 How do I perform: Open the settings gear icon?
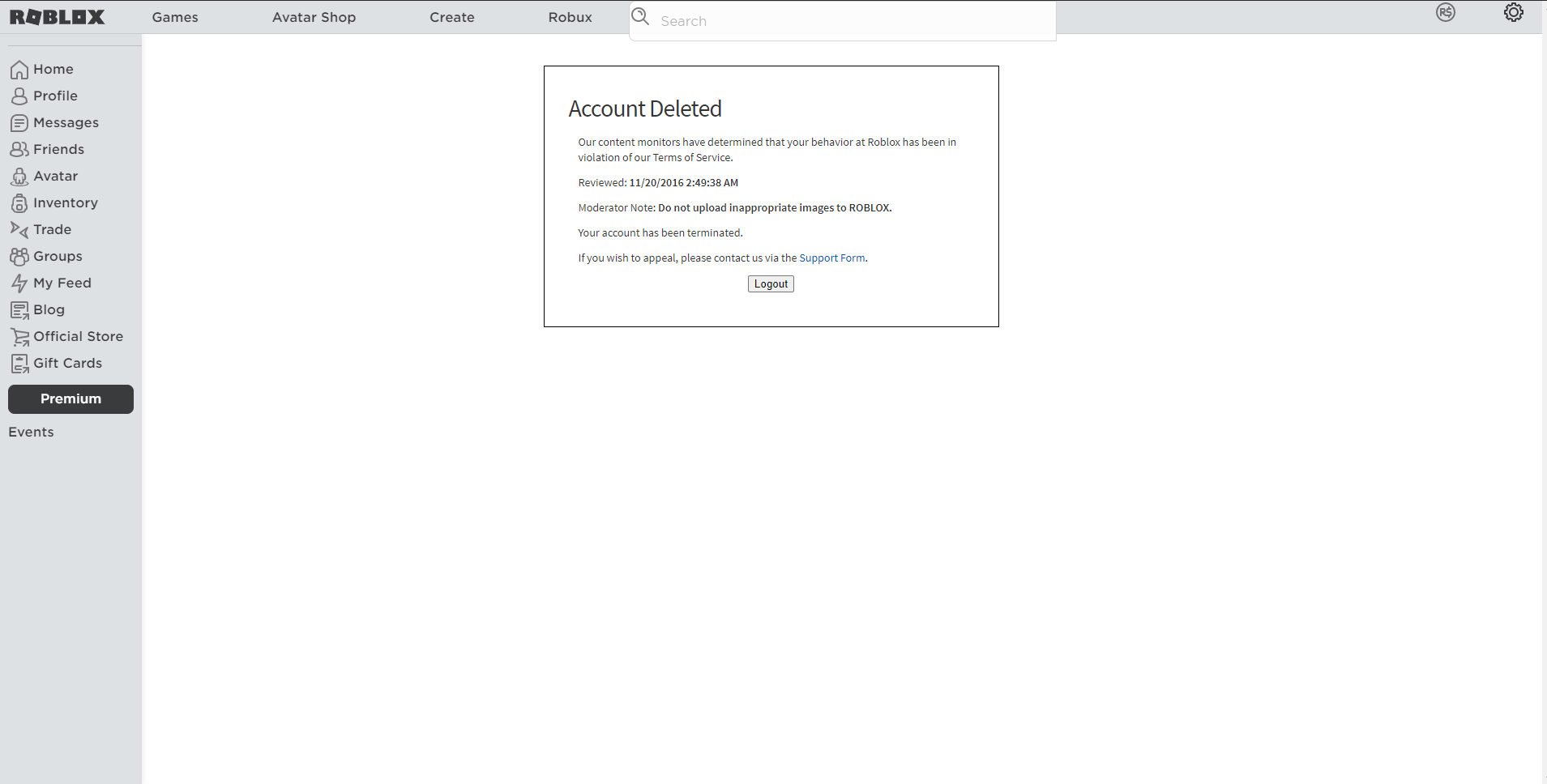coord(1514,12)
